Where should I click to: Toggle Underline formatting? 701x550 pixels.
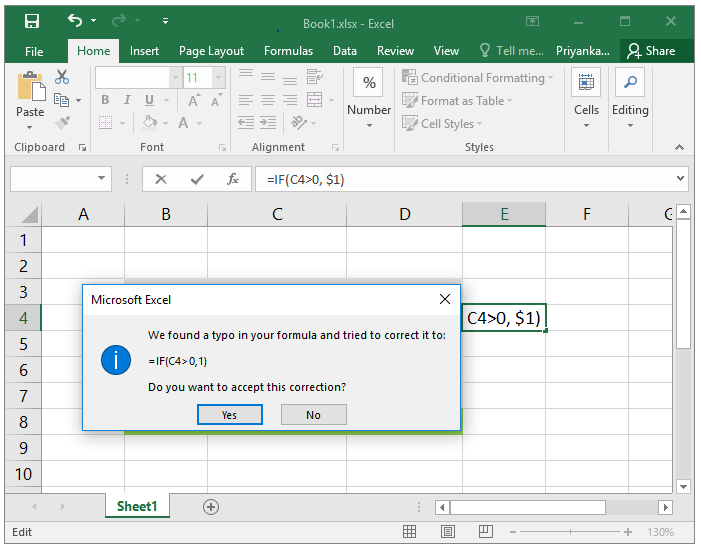[x=149, y=100]
